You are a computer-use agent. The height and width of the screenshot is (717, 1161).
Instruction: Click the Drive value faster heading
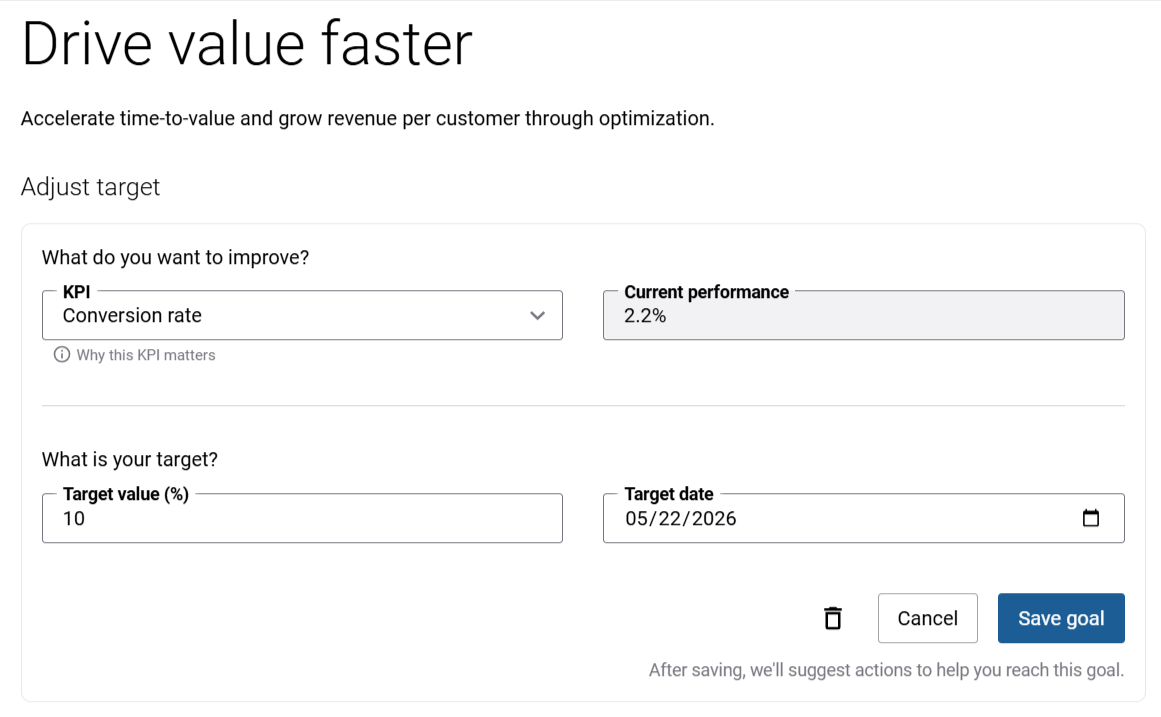(246, 44)
